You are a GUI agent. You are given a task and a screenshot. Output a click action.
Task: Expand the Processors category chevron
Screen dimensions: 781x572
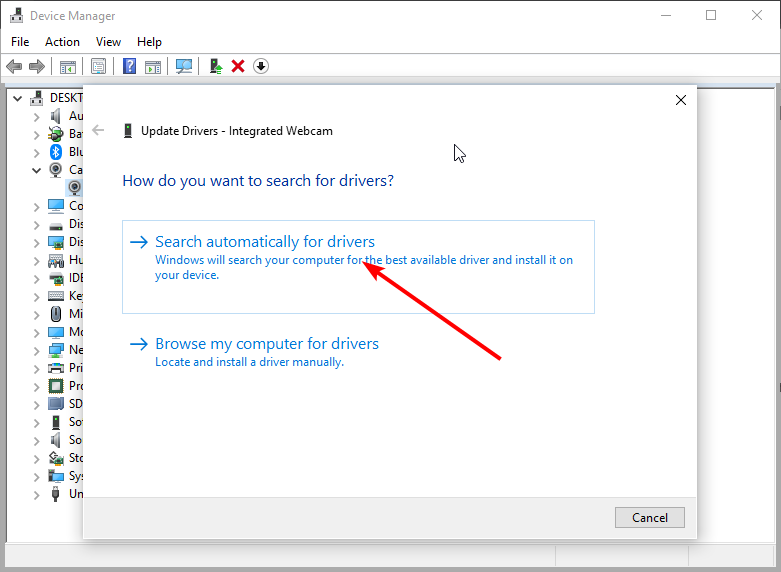(36, 387)
